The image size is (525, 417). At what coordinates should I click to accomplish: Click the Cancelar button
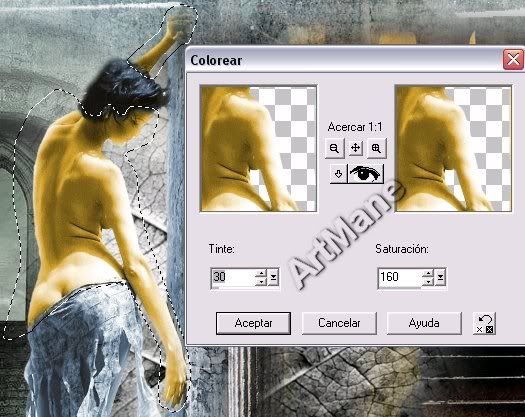(x=339, y=323)
